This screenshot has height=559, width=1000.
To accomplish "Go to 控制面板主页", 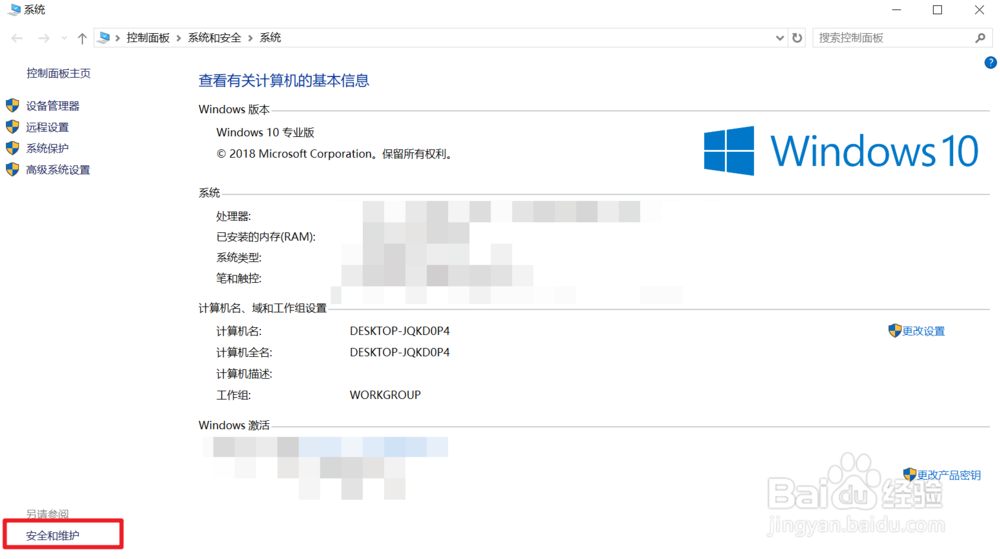I will coord(58,73).
